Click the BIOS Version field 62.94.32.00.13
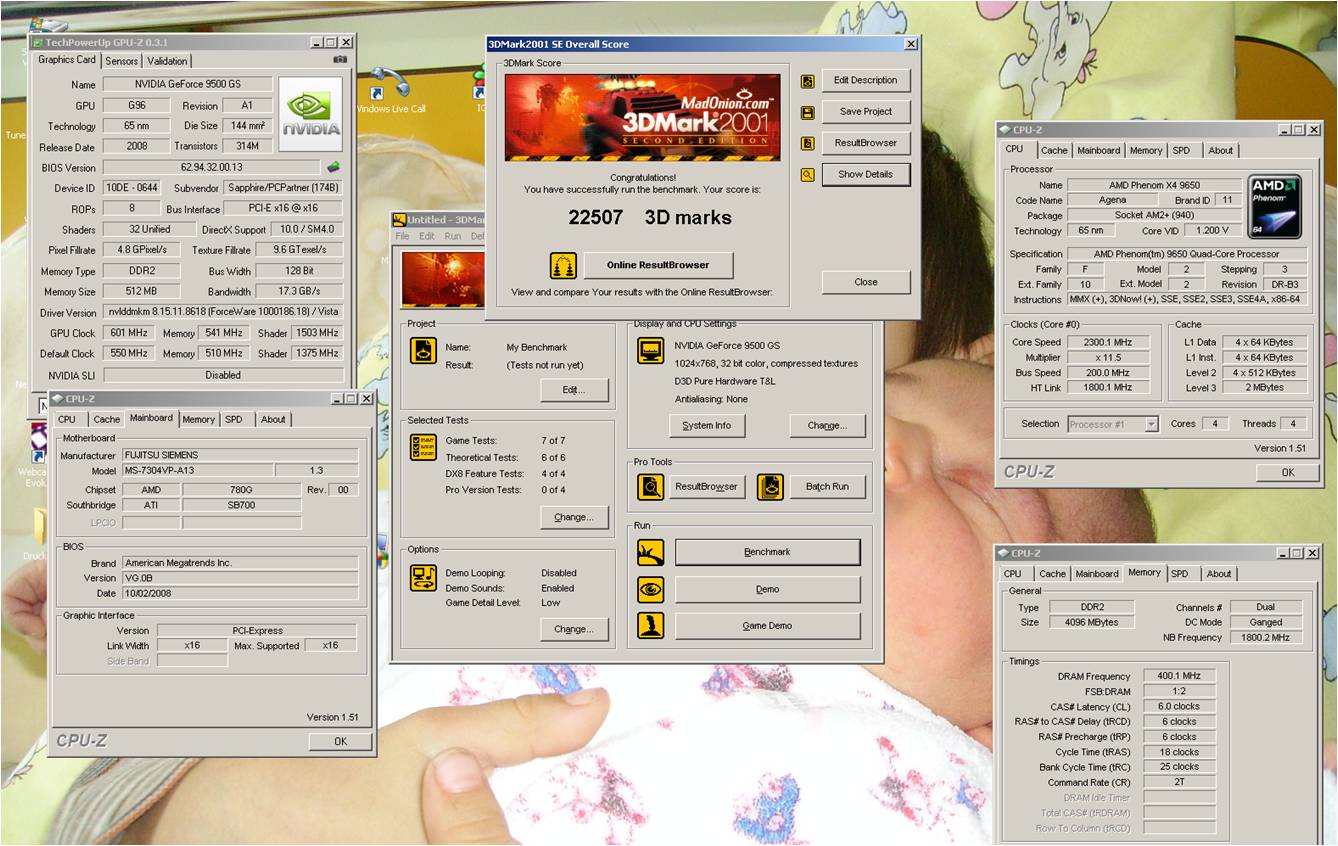 212,167
